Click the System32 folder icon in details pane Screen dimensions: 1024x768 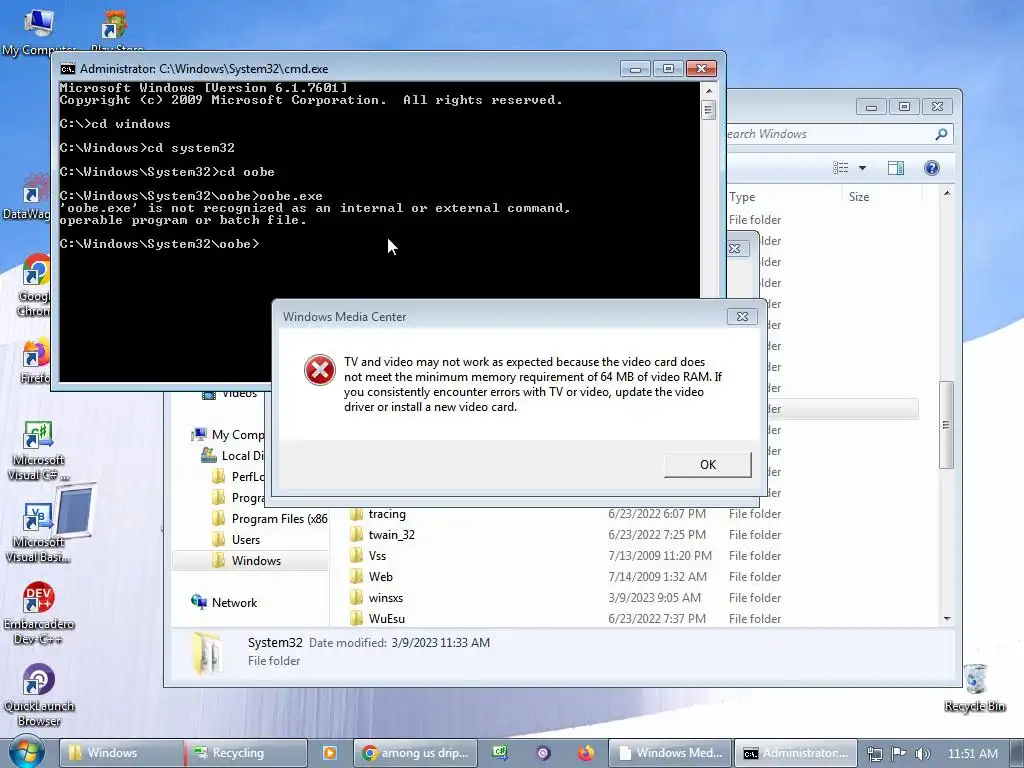(208, 652)
